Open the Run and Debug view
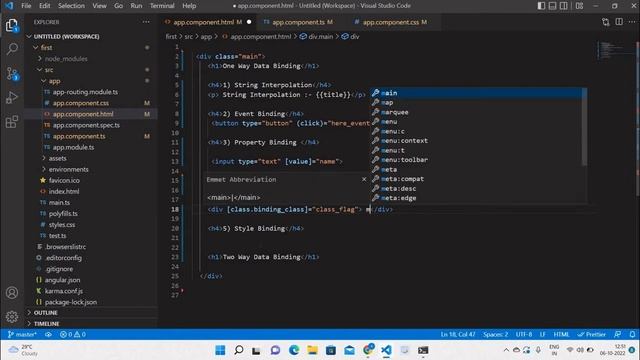 [x=12, y=98]
